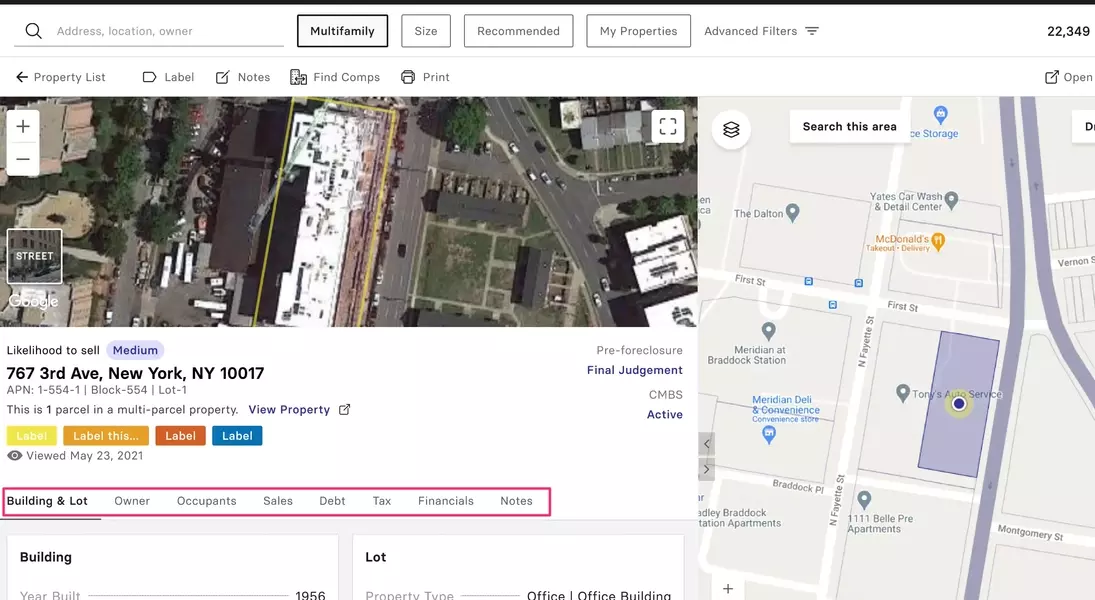The height and width of the screenshot is (600, 1095).
Task: Open the Advanced Filters menu
Action: click(x=761, y=31)
